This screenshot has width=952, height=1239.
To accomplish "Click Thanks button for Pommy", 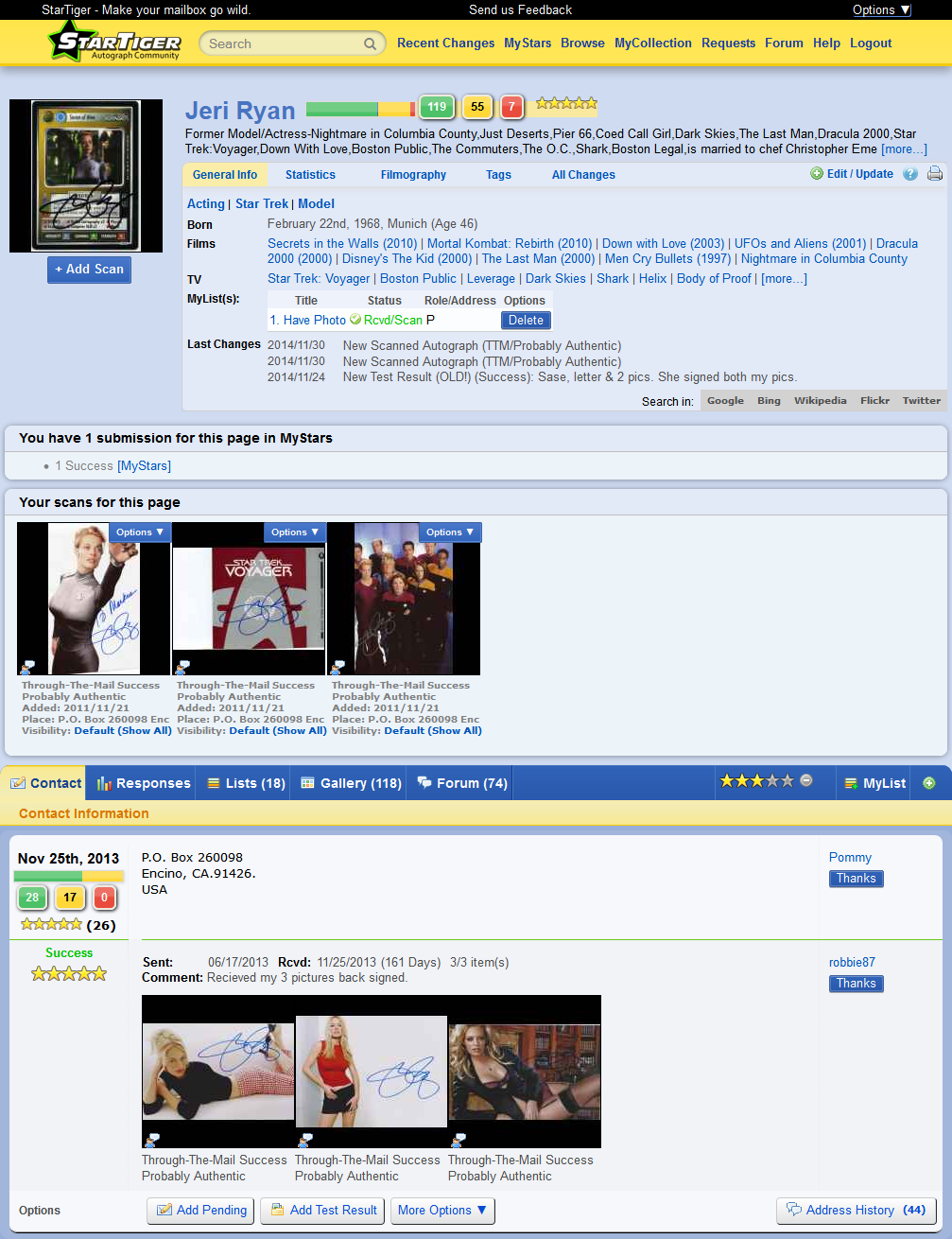I will [856, 879].
